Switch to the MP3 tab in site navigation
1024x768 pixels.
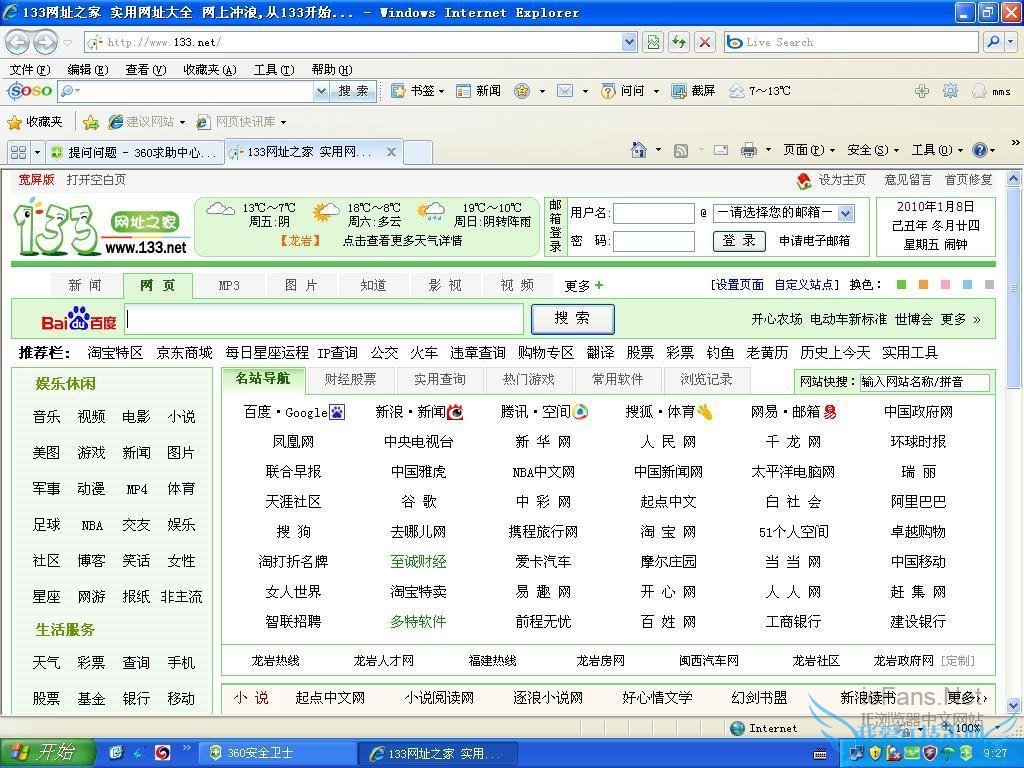click(229, 285)
